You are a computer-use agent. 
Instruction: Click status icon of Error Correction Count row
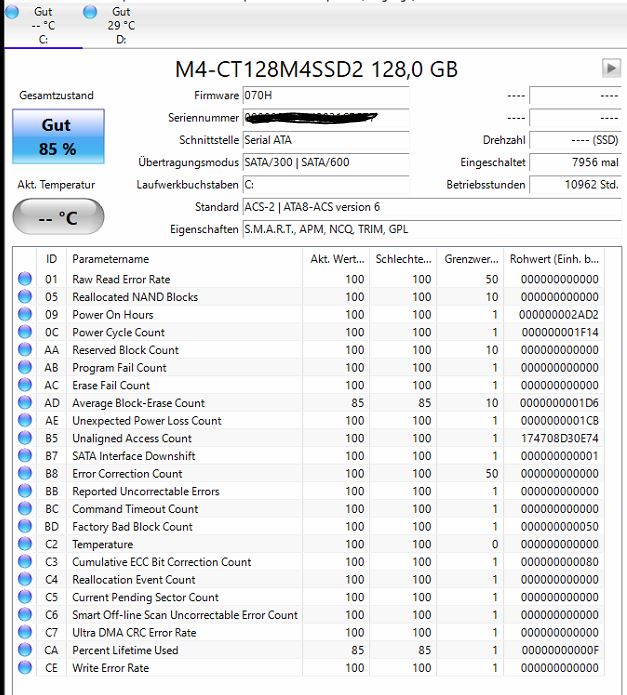25,473
